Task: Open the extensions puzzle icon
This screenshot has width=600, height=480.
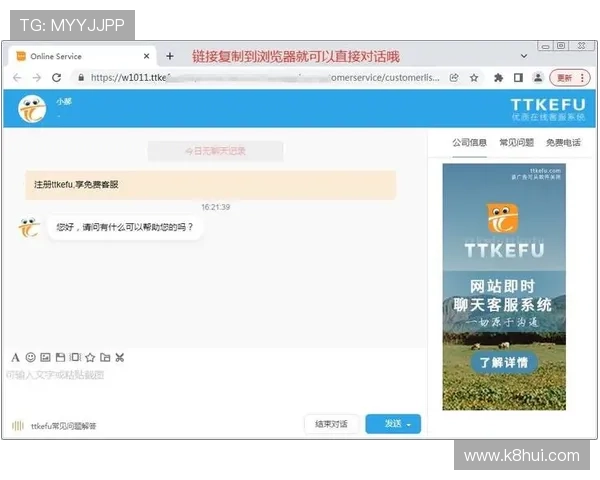Action: tap(498, 78)
